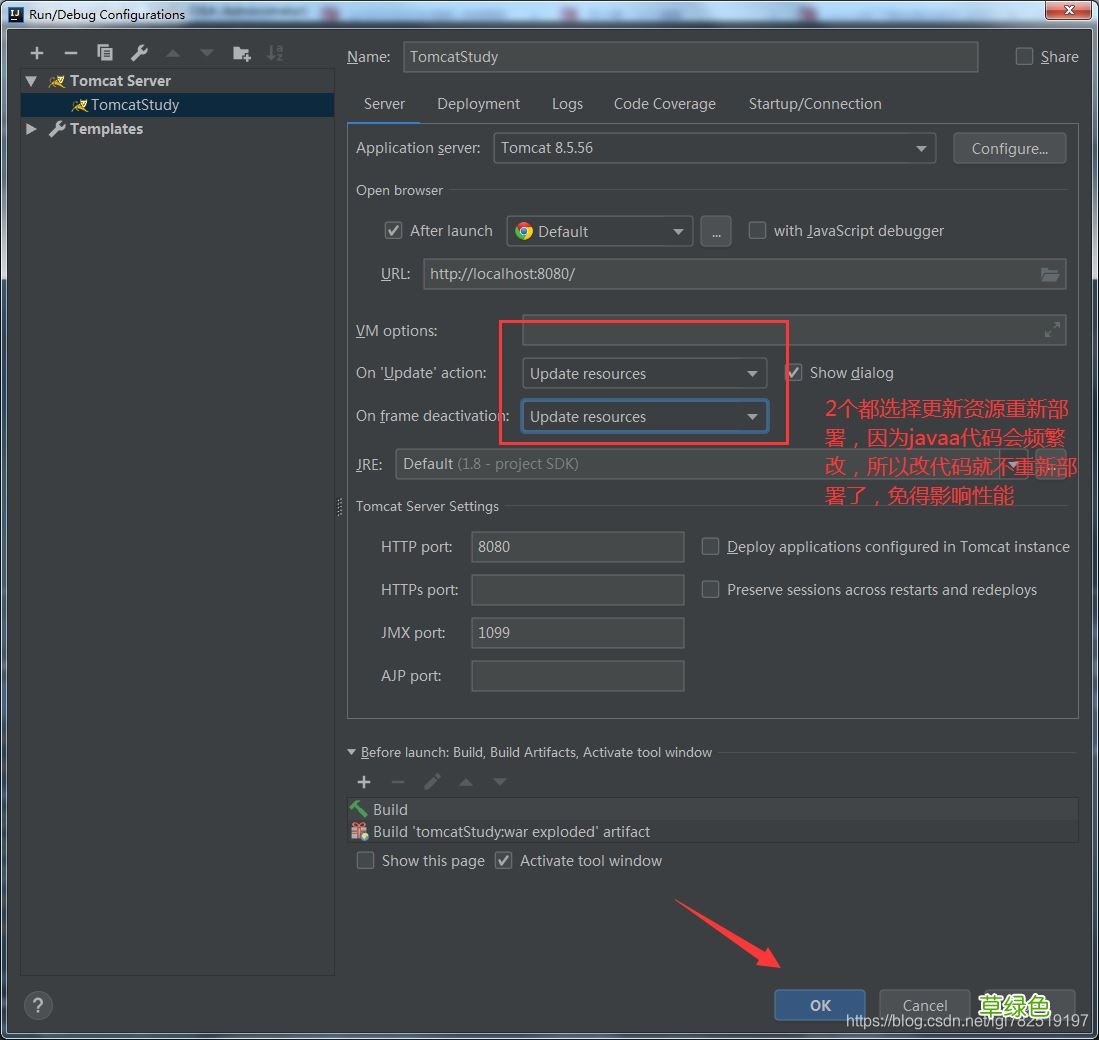Open Application server Tomcat 8.5.56 dropdown
1099x1040 pixels.
tap(715, 148)
